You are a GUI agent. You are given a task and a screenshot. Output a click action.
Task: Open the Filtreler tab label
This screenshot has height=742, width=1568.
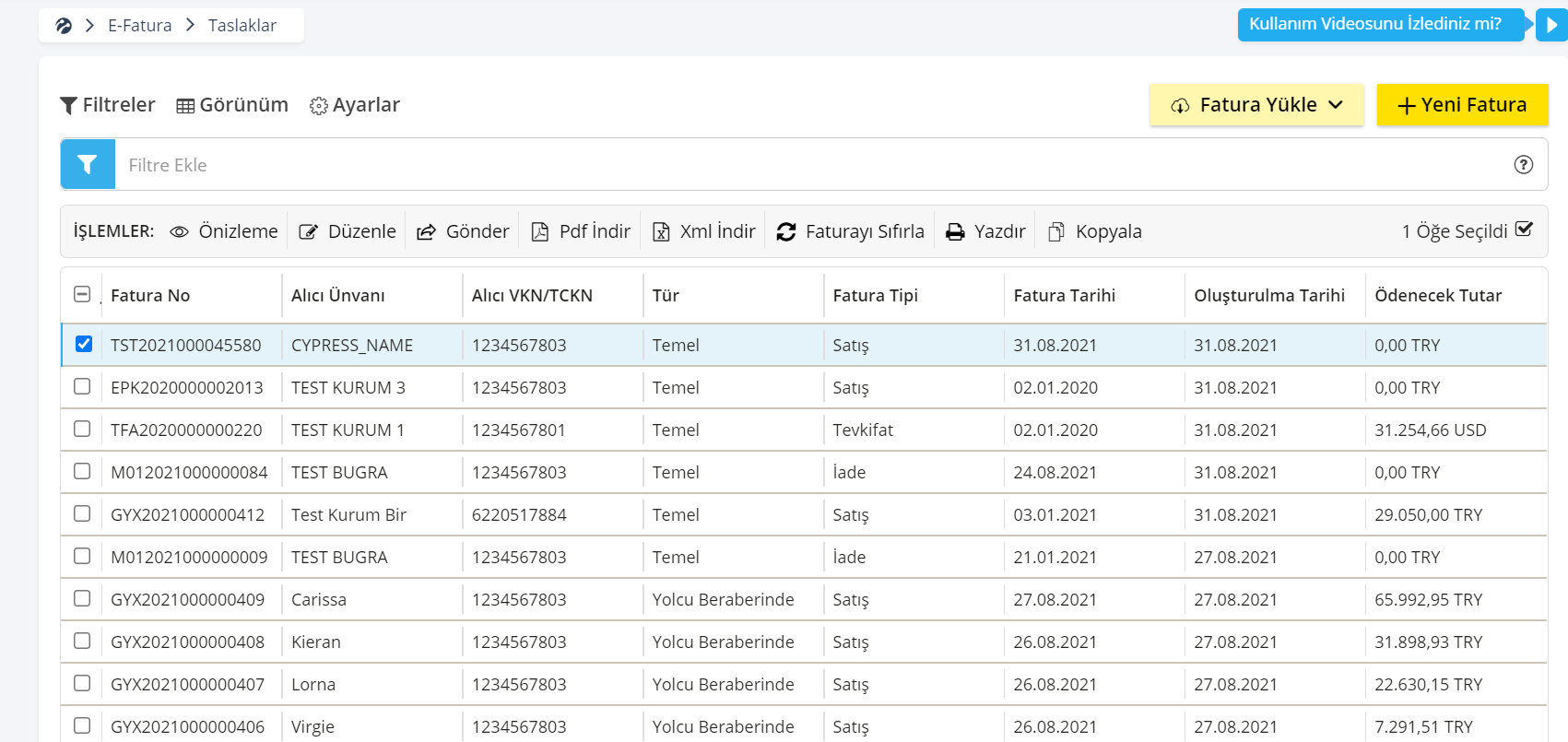click(x=119, y=105)
